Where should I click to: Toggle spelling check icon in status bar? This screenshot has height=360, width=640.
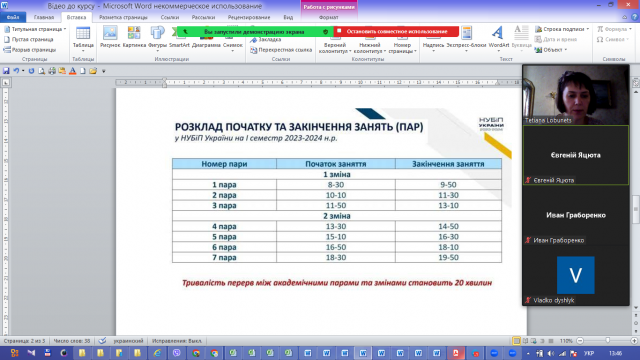102,340
